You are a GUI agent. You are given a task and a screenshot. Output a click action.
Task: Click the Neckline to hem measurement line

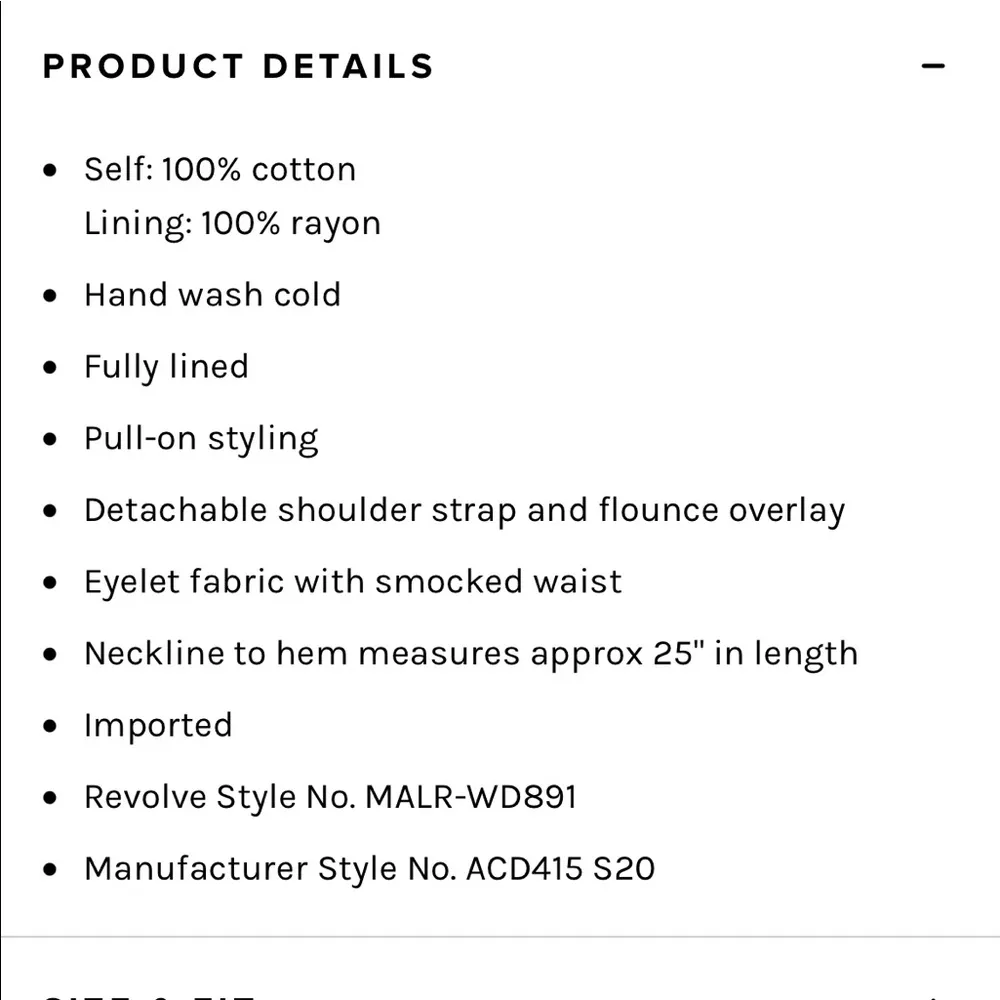[x=471, y=654]
